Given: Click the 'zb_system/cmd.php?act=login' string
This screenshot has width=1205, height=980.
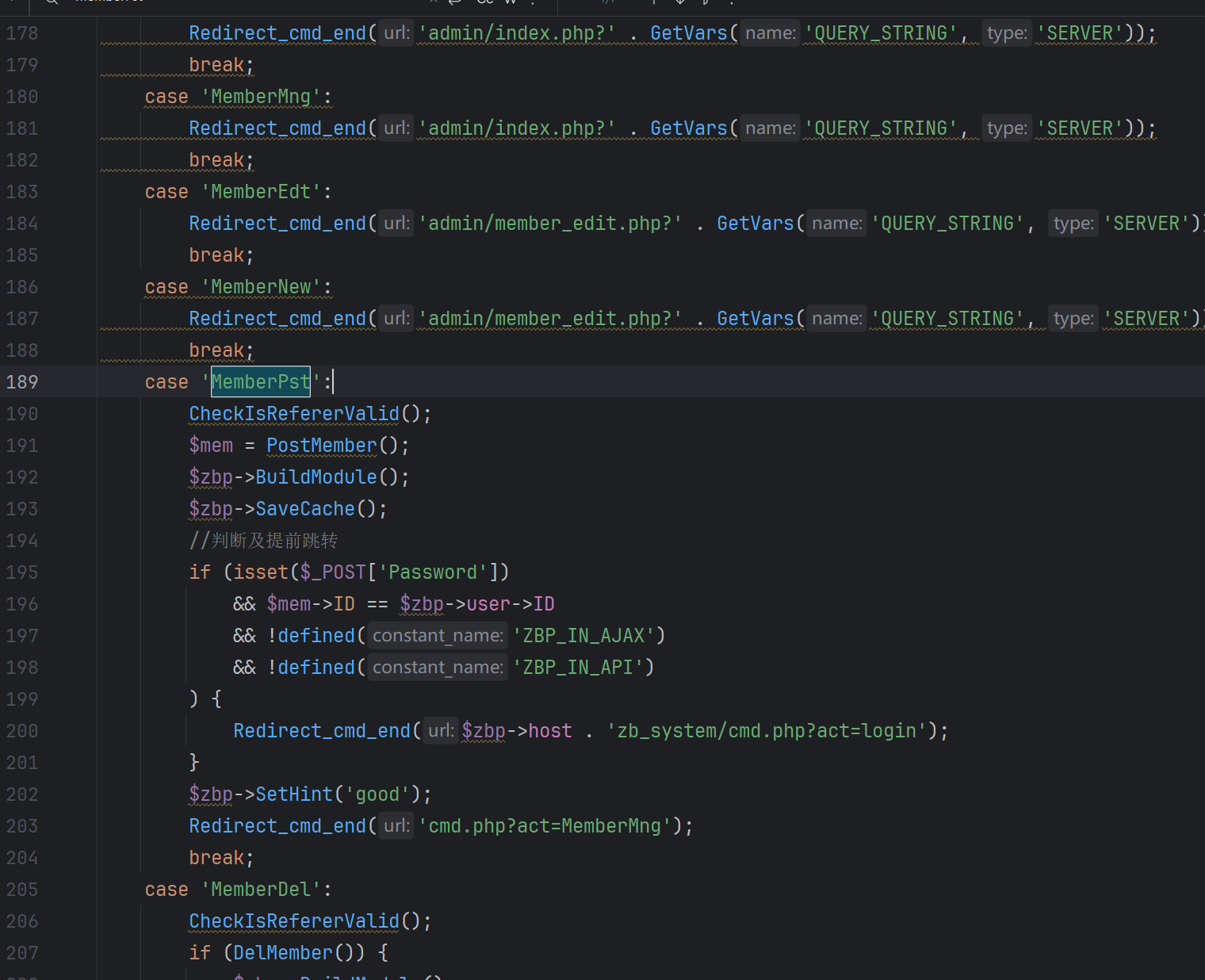Looking at the screenshot, I should click(x=767, y=731).
